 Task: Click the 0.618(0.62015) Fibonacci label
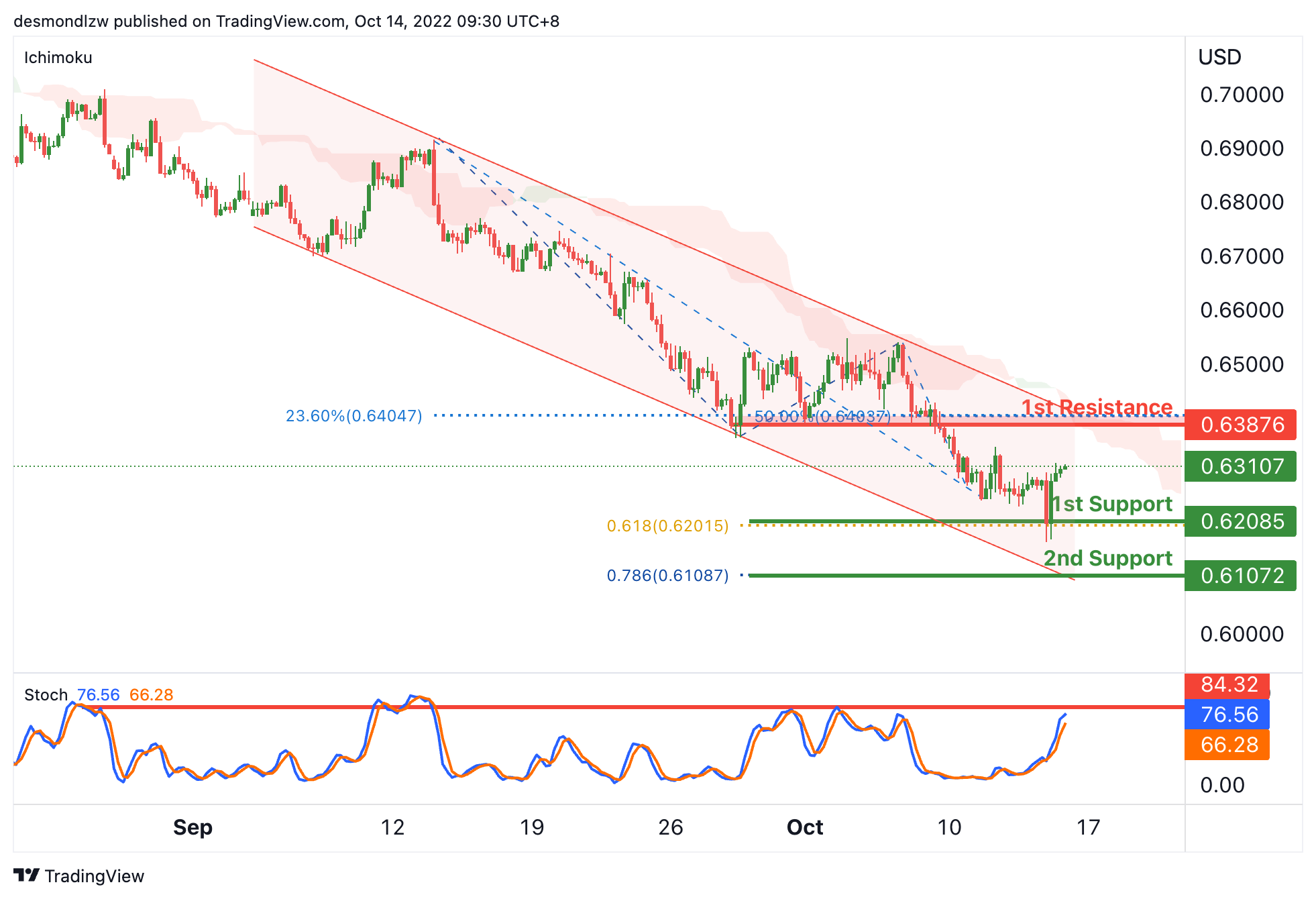[667, 526]
